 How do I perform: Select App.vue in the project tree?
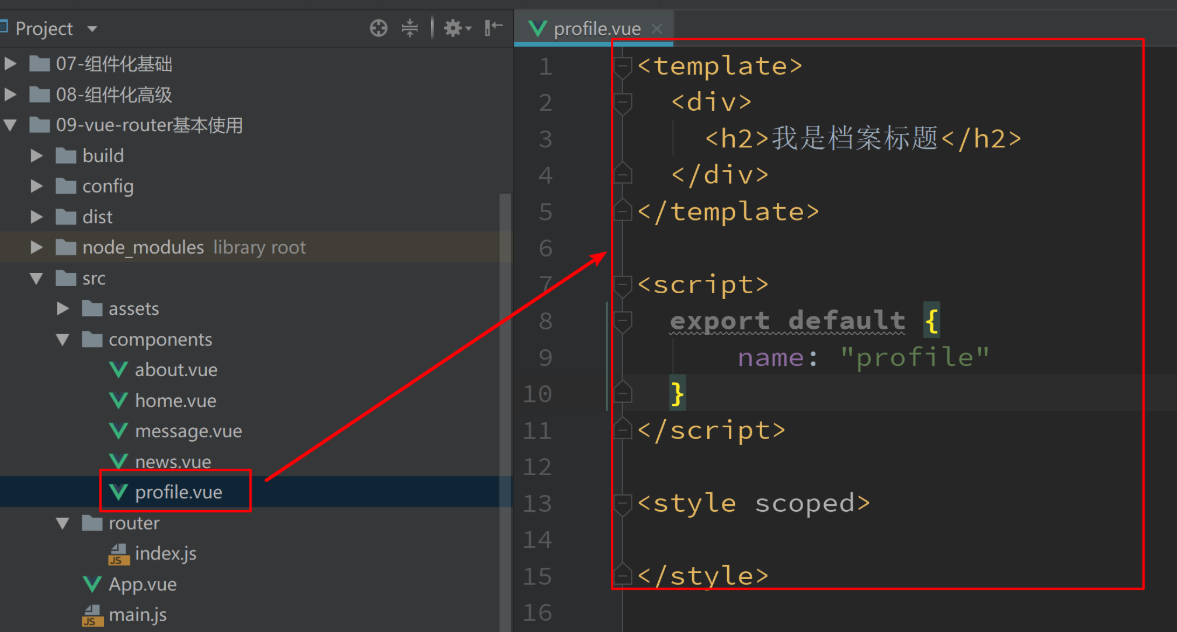(x=143, y=585)
